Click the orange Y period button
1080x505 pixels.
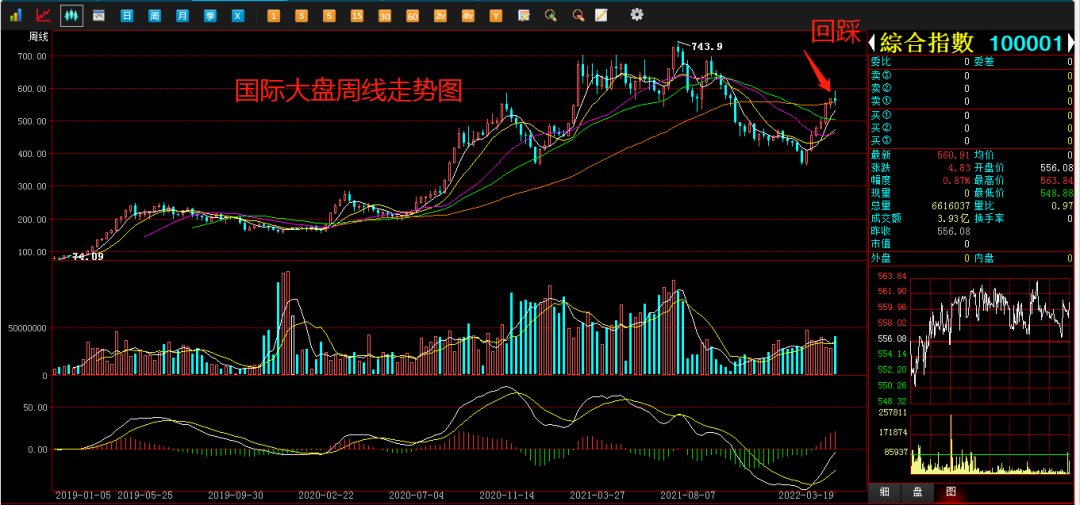[495, 14]
